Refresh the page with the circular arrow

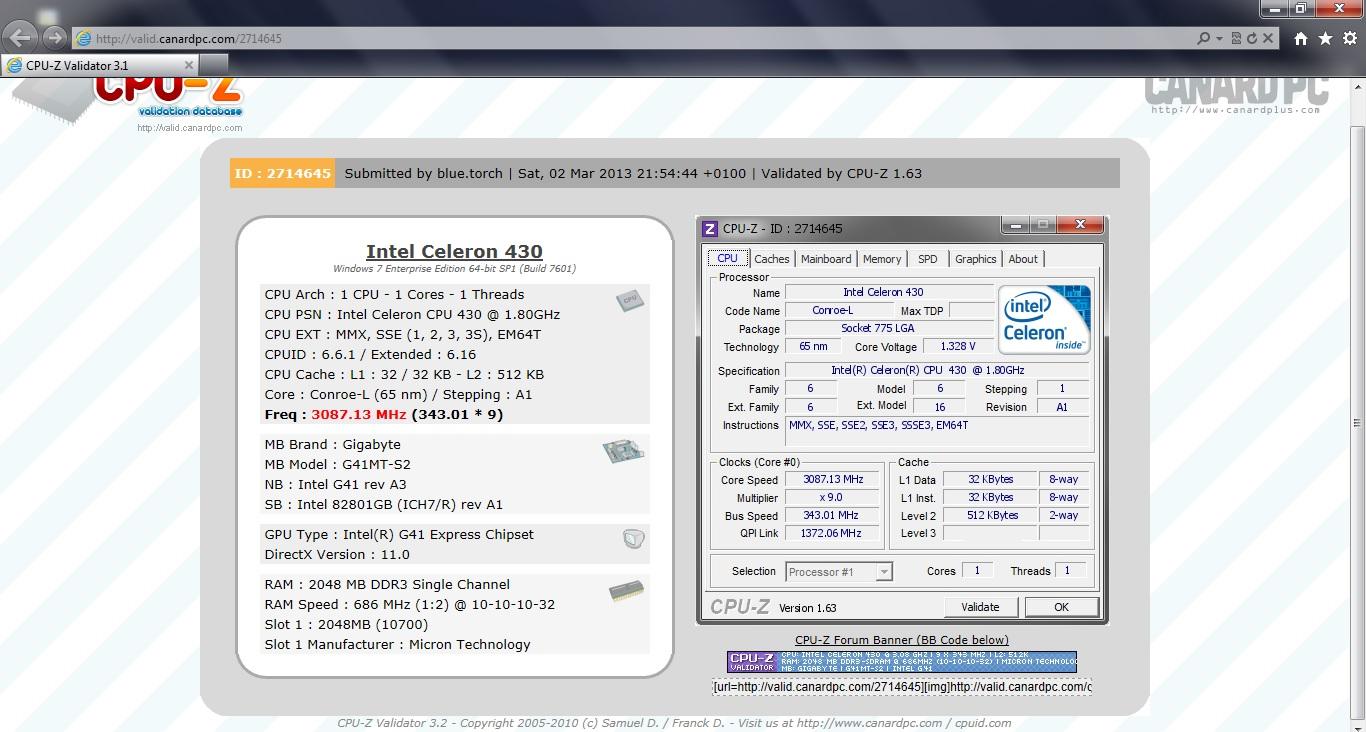(x=1251, y=38)
